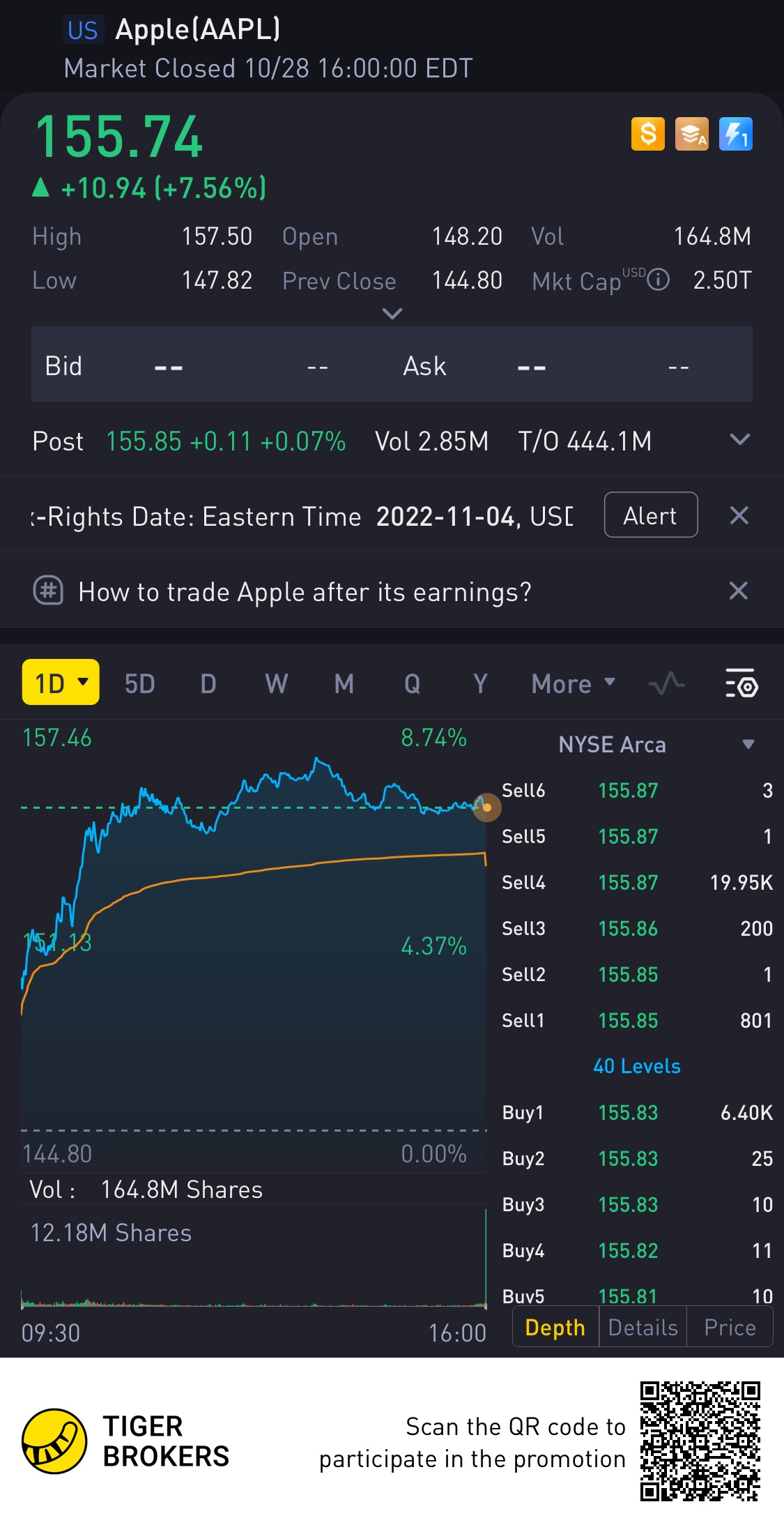This screenshot has height=1525, width=784.
Task: Tap the Sell3 155.86 row
Action: (x=637, y=929)
